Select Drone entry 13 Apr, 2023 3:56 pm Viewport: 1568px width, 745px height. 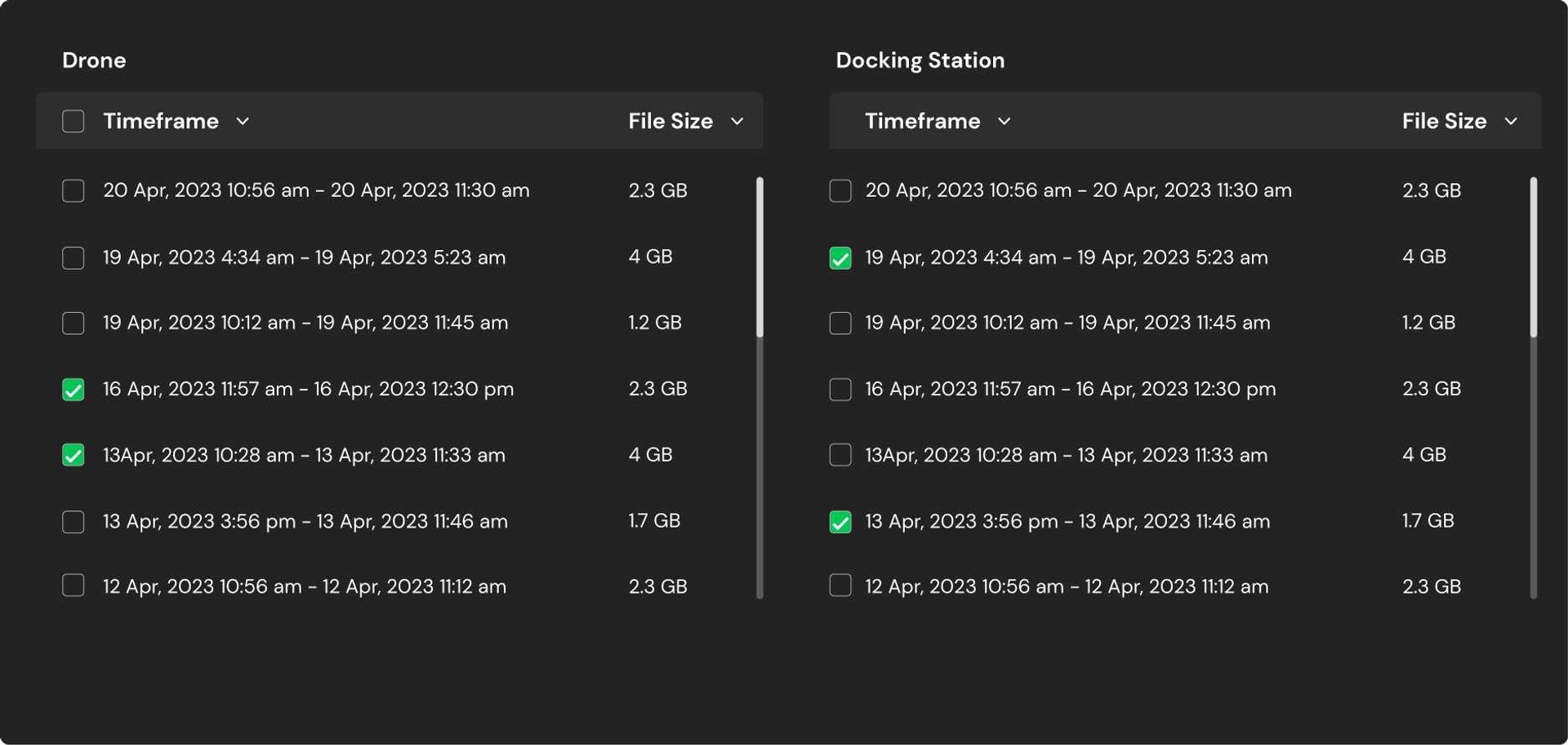coord(305,521)
